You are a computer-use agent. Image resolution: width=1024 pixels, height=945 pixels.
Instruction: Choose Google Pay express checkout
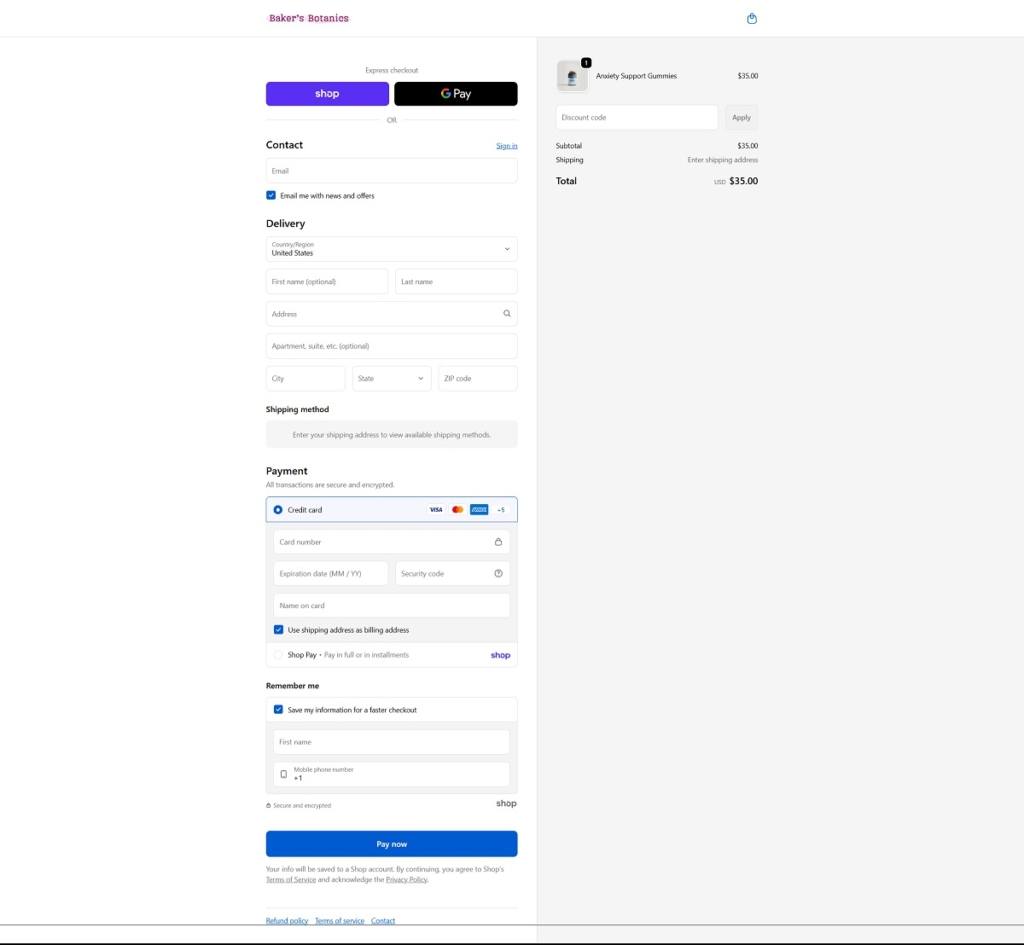[455, 94]
